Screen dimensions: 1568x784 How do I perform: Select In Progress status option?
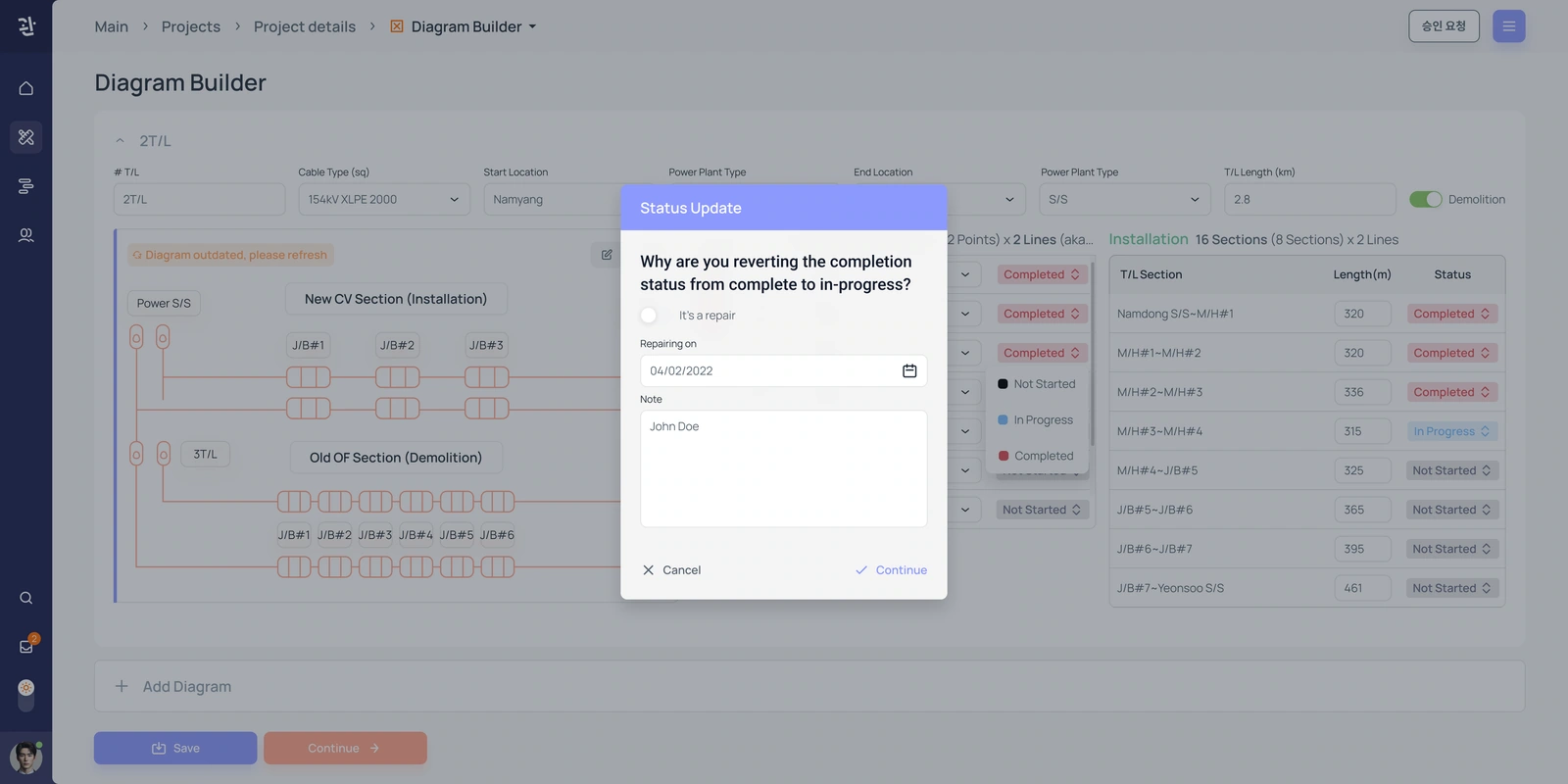click(x=1037, y=419)
